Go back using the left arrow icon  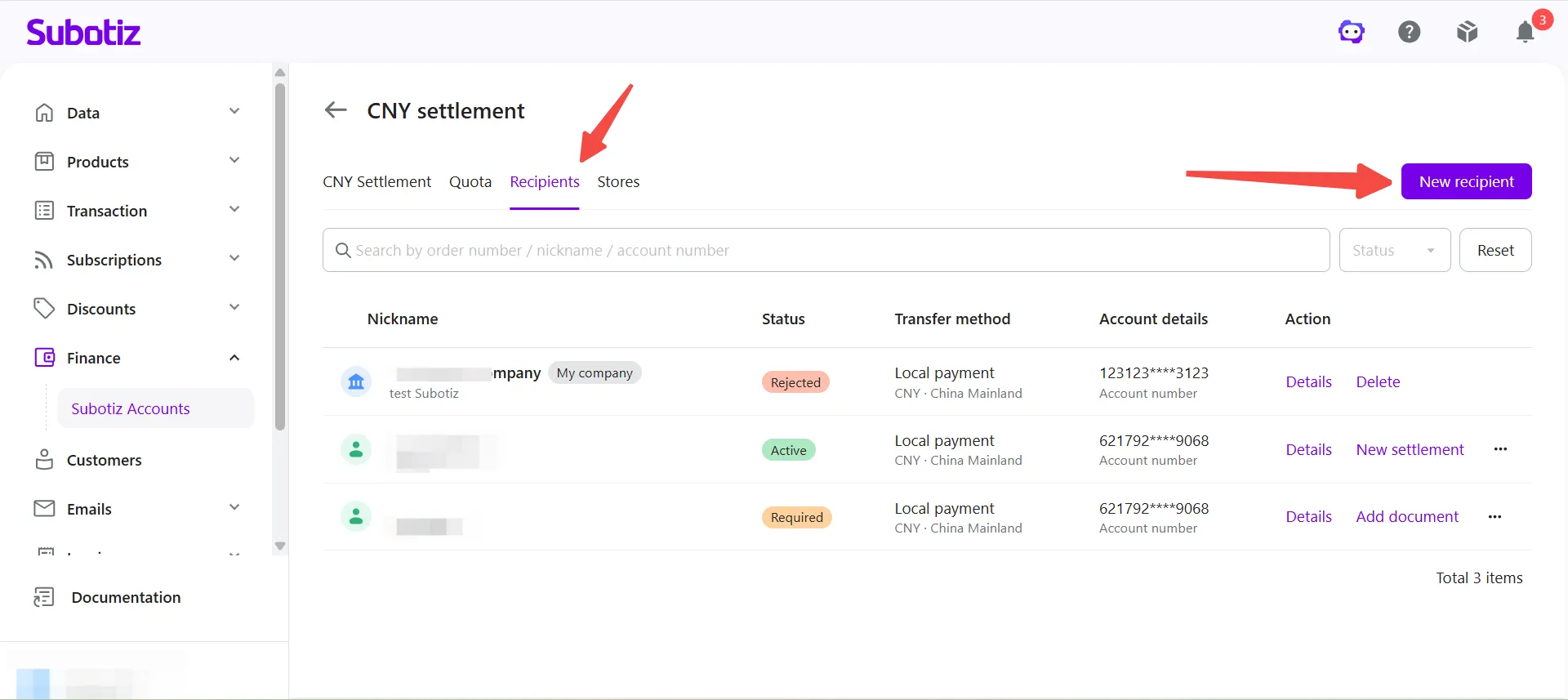coord(336,109)
